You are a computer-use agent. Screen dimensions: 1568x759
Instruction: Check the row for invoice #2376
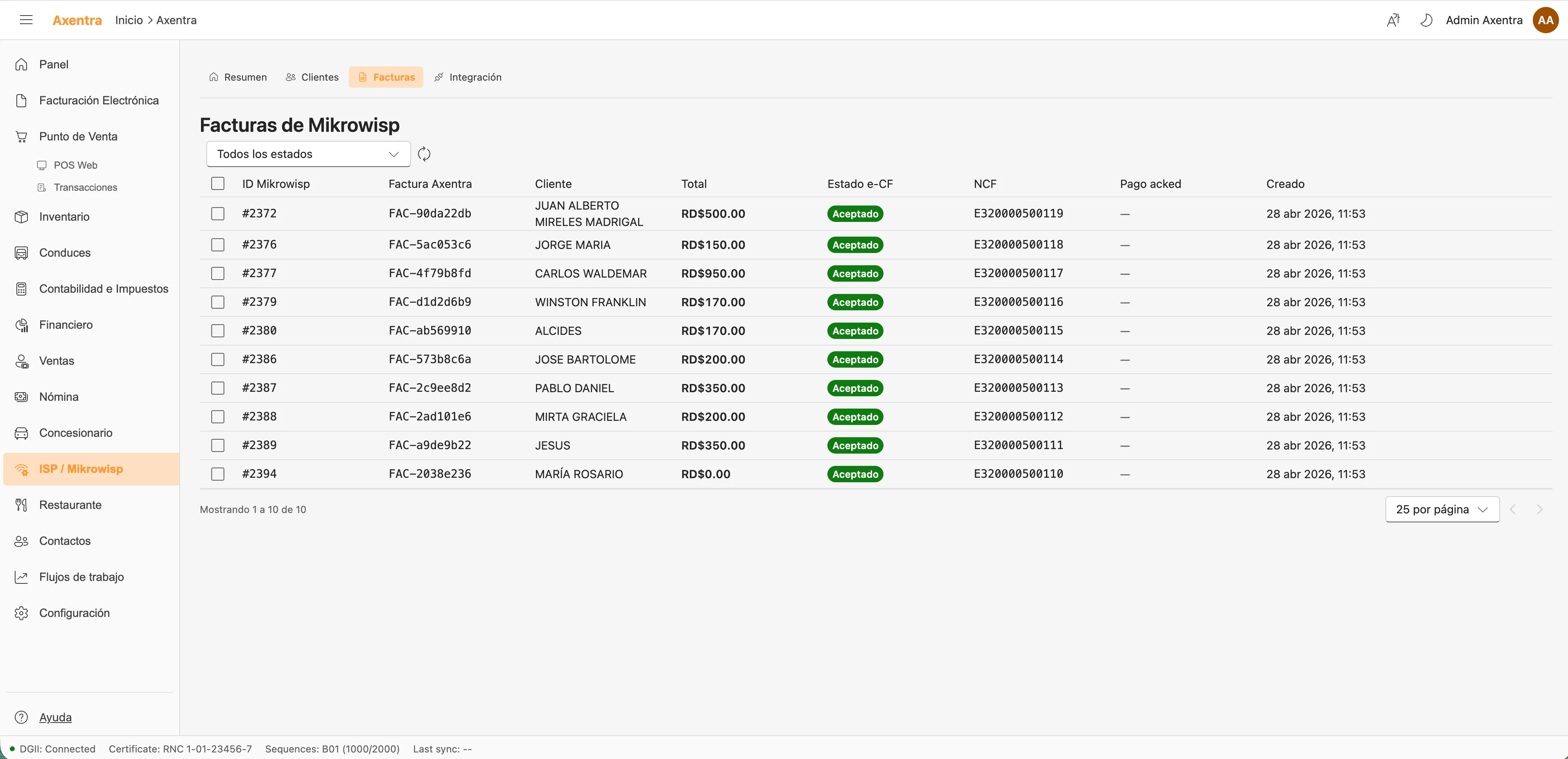coord(218,245)
